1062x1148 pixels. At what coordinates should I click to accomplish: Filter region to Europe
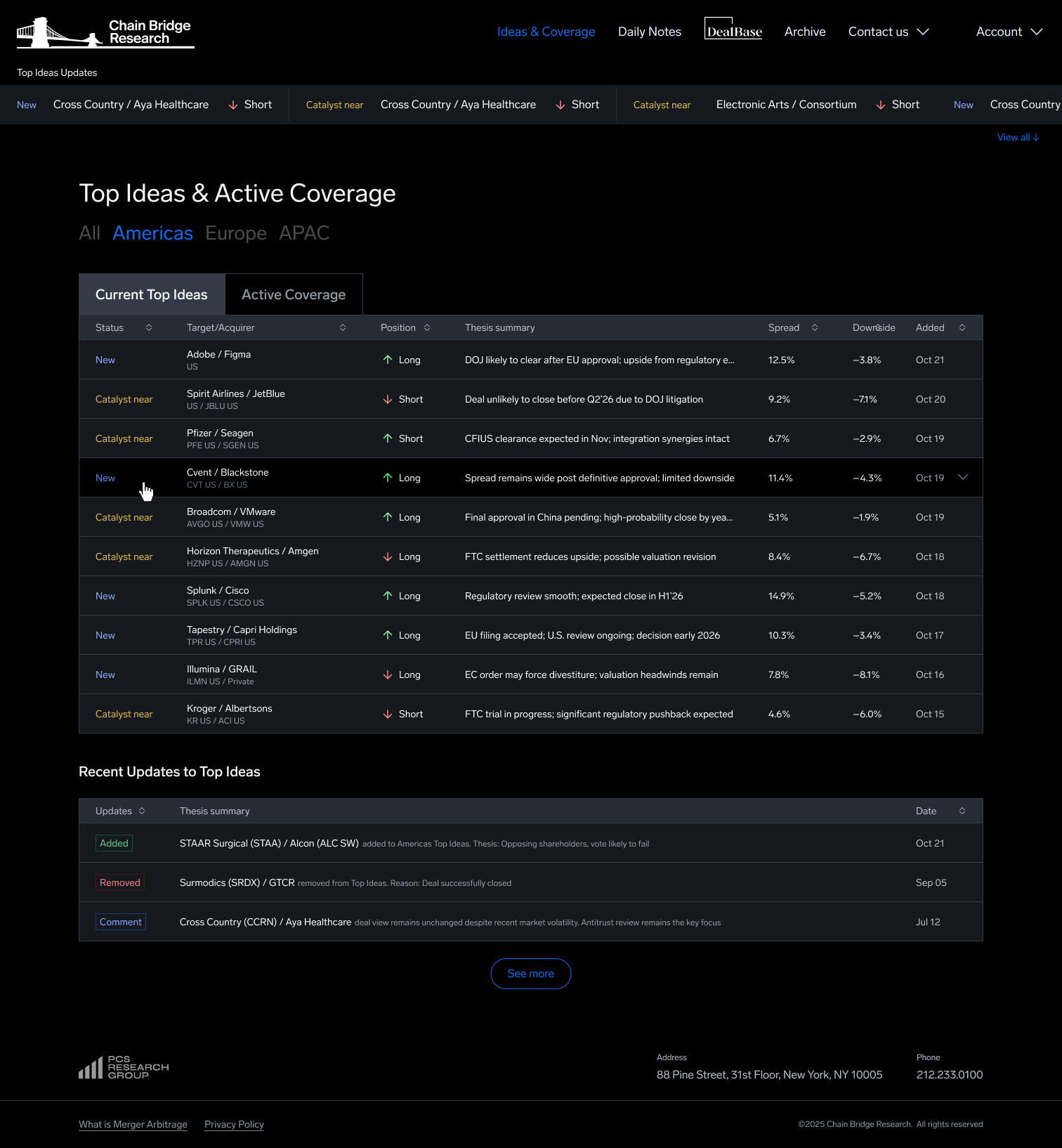click(236, 233)
